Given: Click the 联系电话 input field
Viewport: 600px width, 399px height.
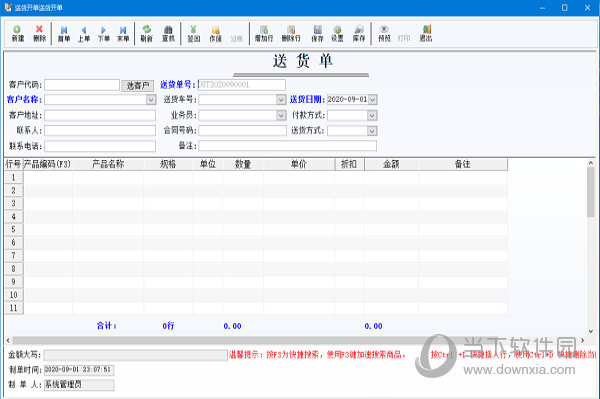Looking at the screenshot, I should [x=100, y=146].
